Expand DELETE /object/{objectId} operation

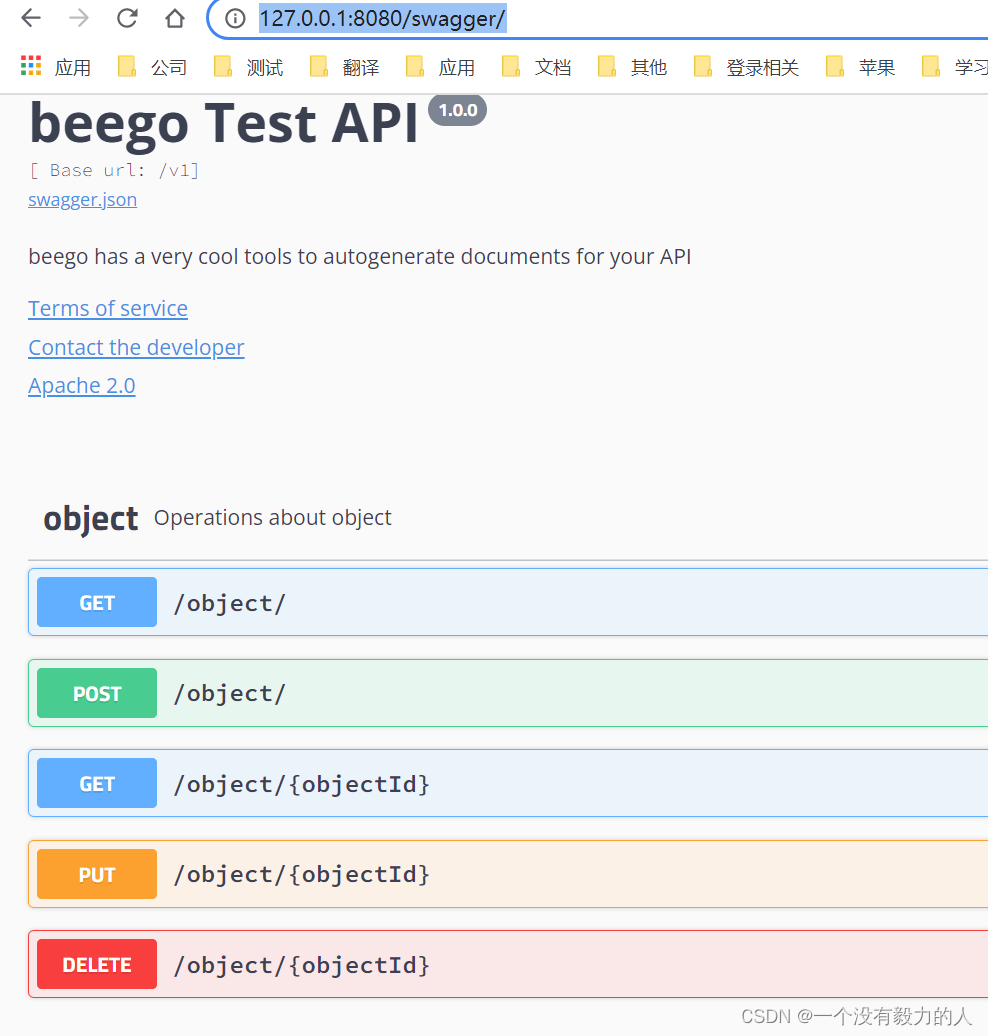point(508,965)
